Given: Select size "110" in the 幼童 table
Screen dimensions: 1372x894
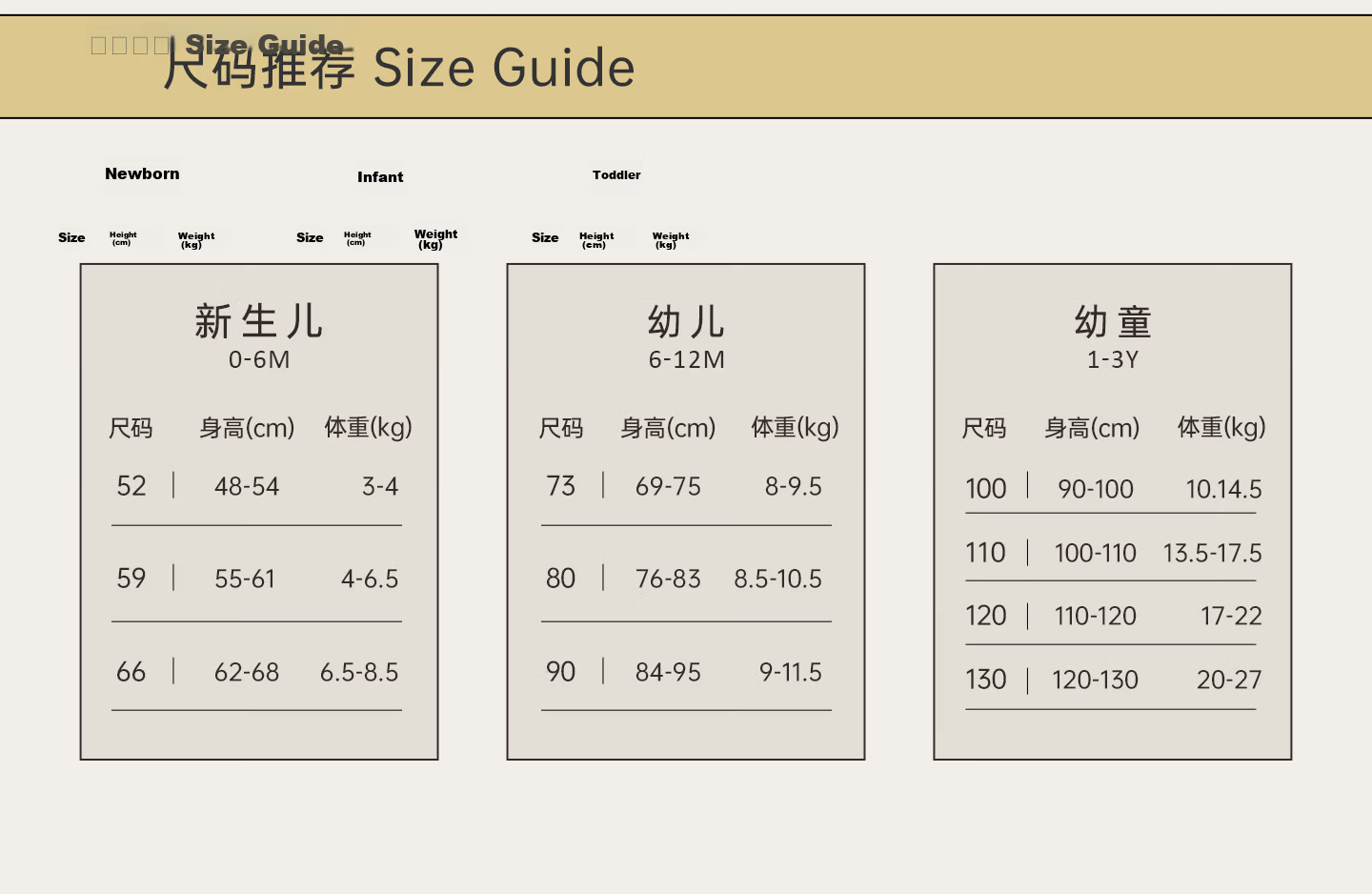Looking at the screenshot, I should 985,553.
